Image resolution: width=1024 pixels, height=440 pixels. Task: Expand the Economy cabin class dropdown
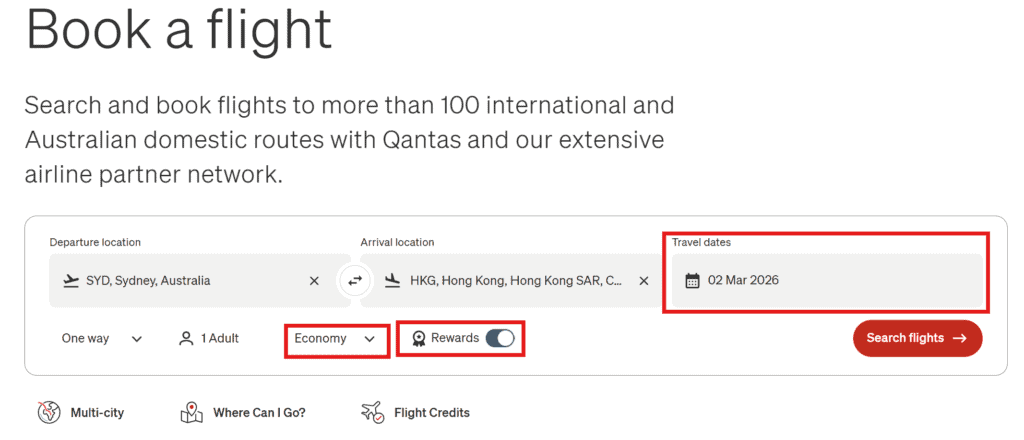coord(335,339)
